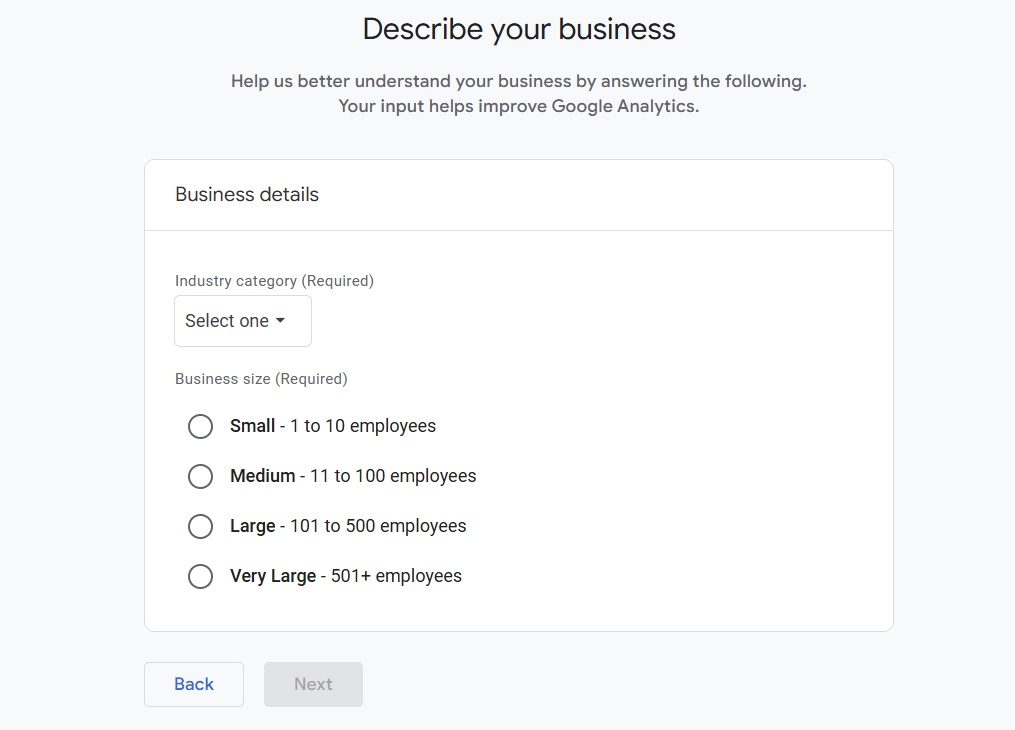The height and width of the screenshot is (730, 1015).
Task: Go back with the Back button
Action: [194, 684]
